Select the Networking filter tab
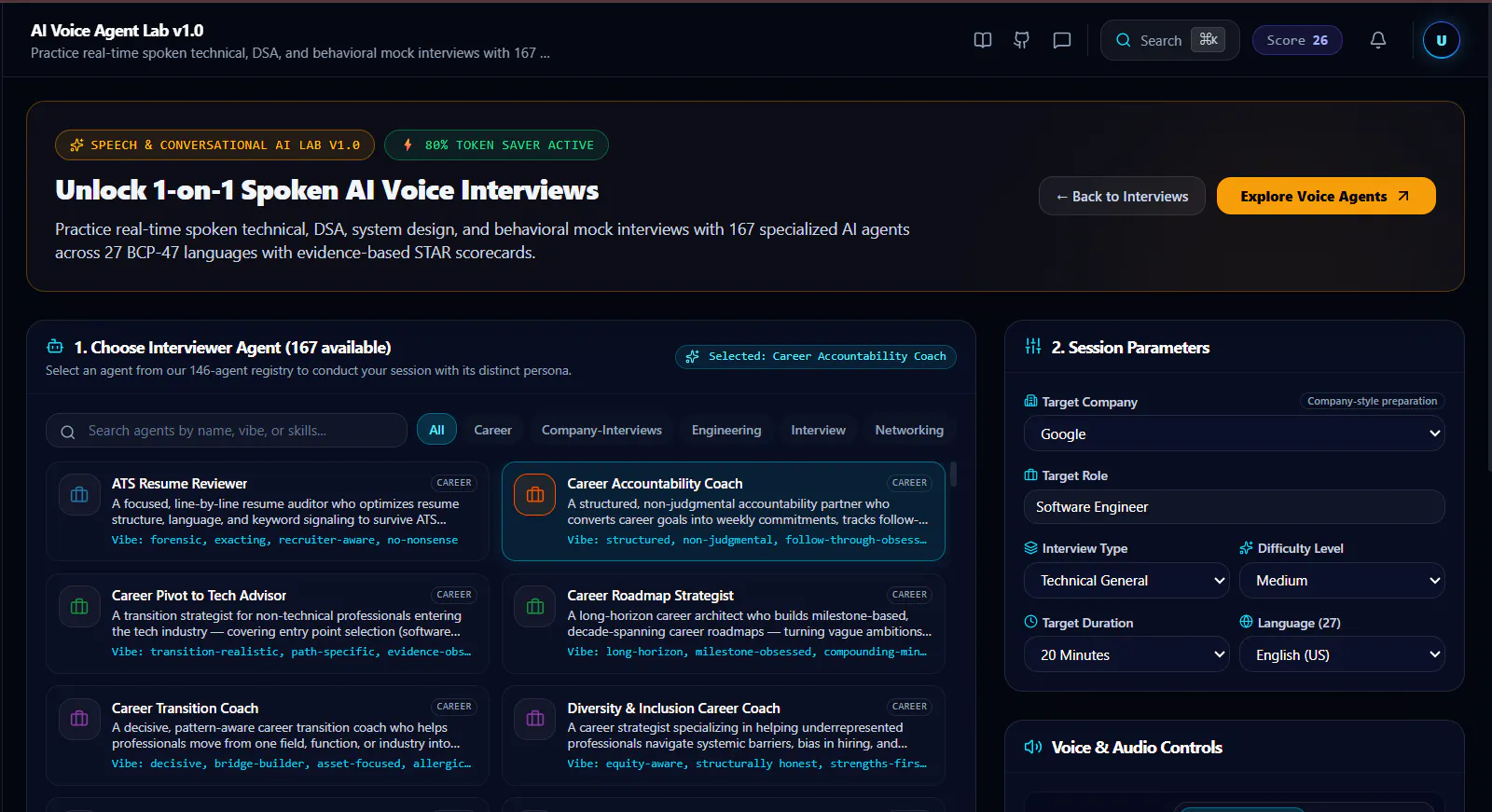This screenshot has width=1492, height=812. click(909, 430)
